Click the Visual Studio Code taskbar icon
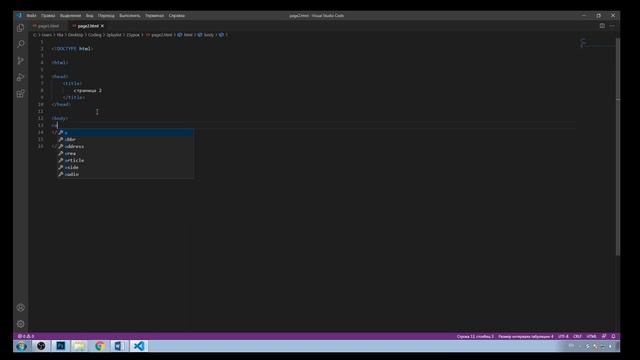 pos(139,346)
